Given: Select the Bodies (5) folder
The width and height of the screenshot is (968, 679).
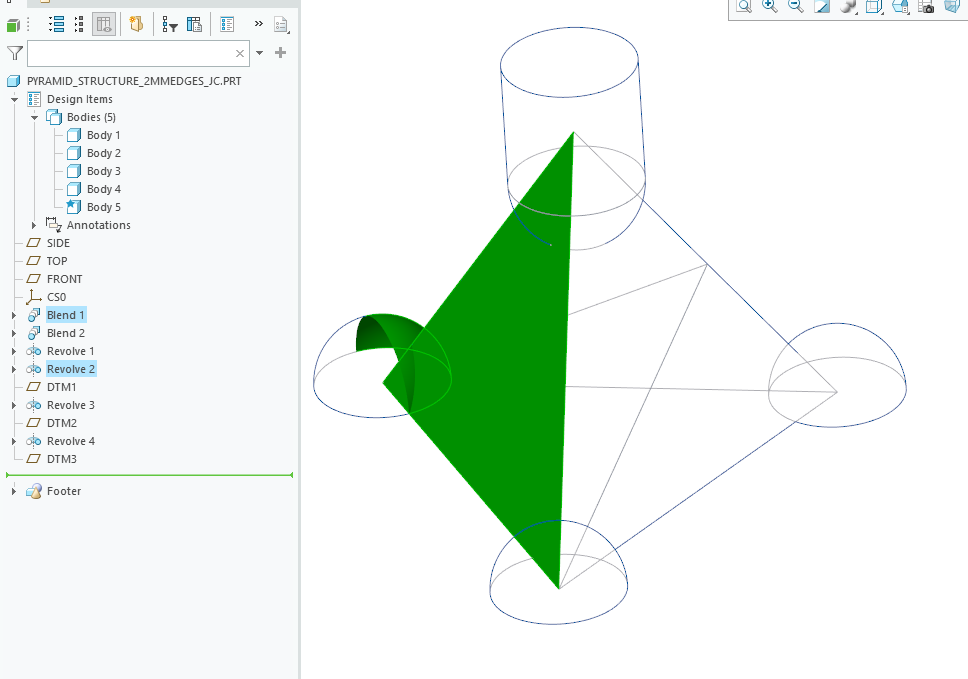Looking at the screenshot, I should [91, 117].
